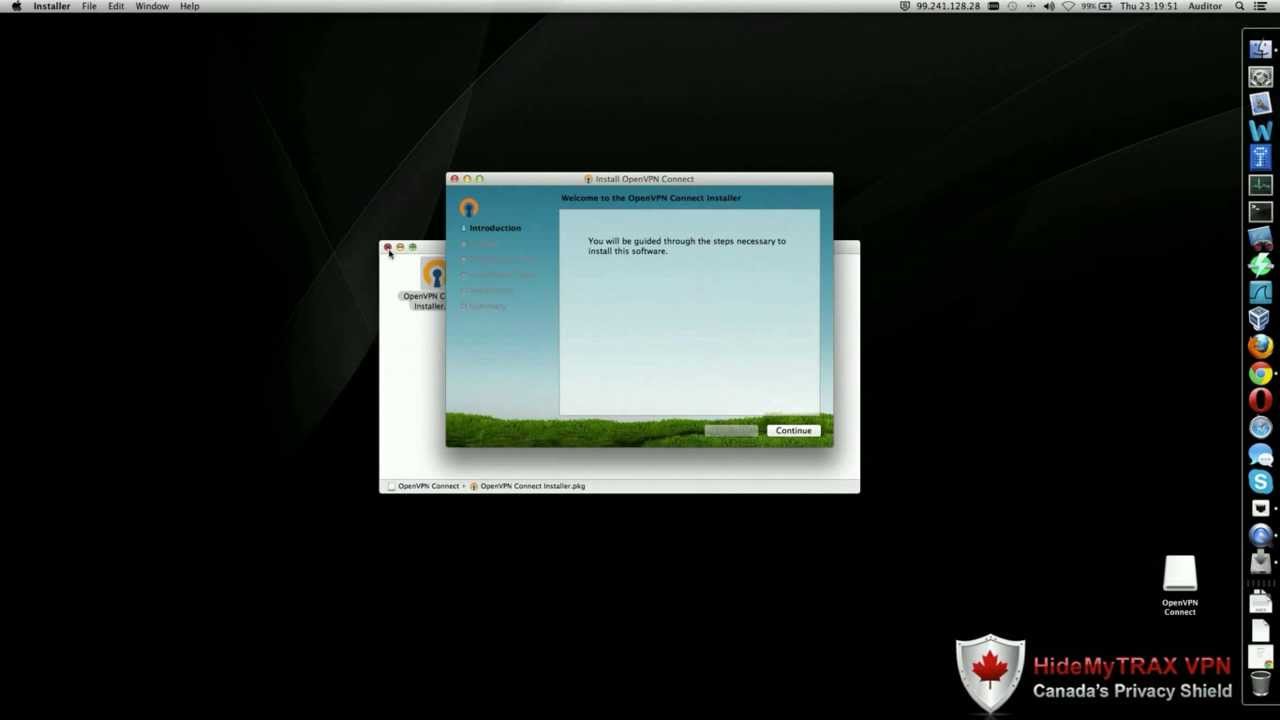Click the disabled Go Back button
This screenshot has width=1280, height=720.
coord(731,430)
